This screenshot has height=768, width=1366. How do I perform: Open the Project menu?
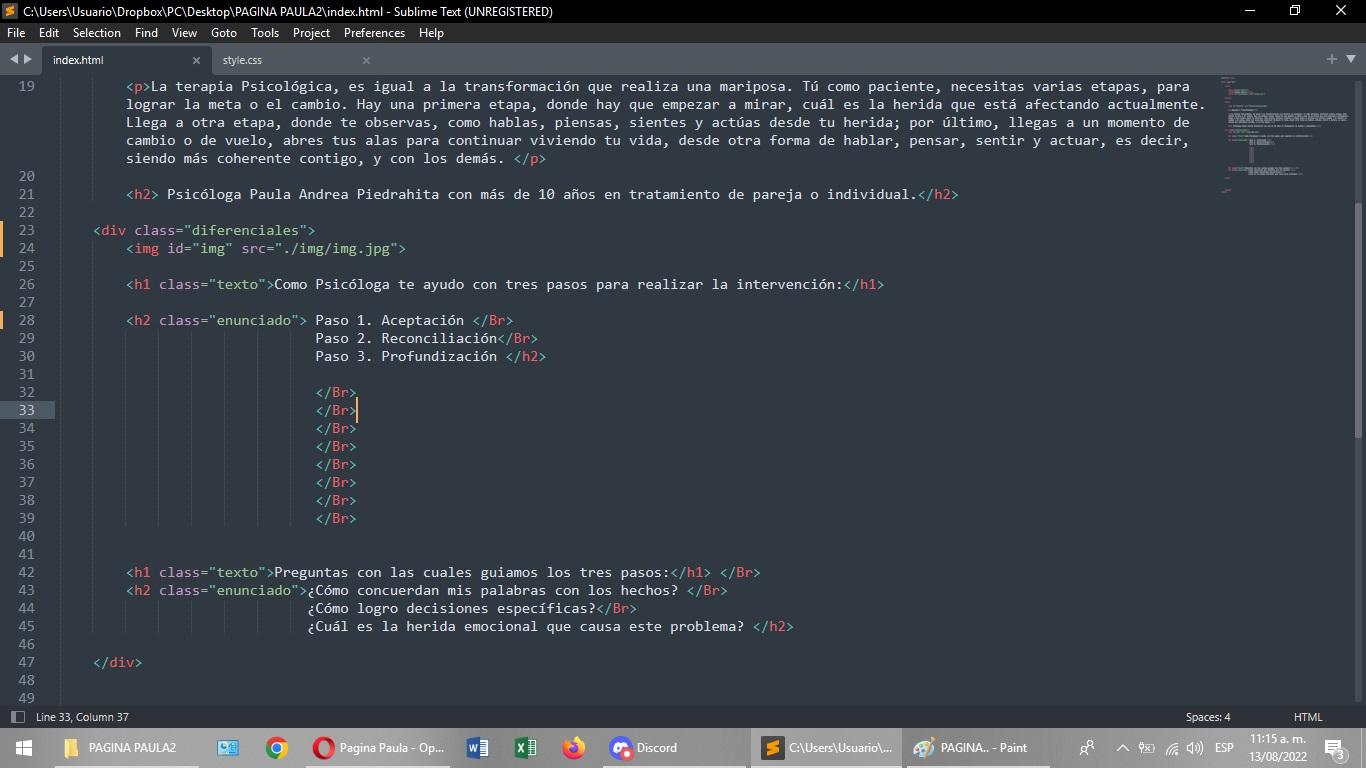coord(311,33)
